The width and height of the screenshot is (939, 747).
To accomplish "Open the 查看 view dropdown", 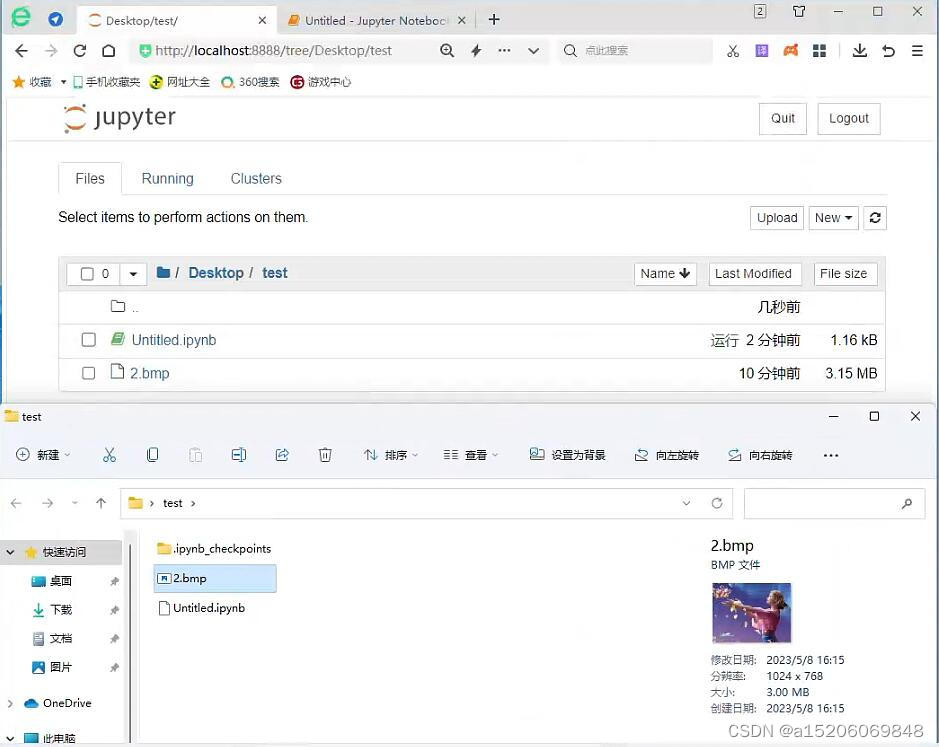I will (471, 455).
